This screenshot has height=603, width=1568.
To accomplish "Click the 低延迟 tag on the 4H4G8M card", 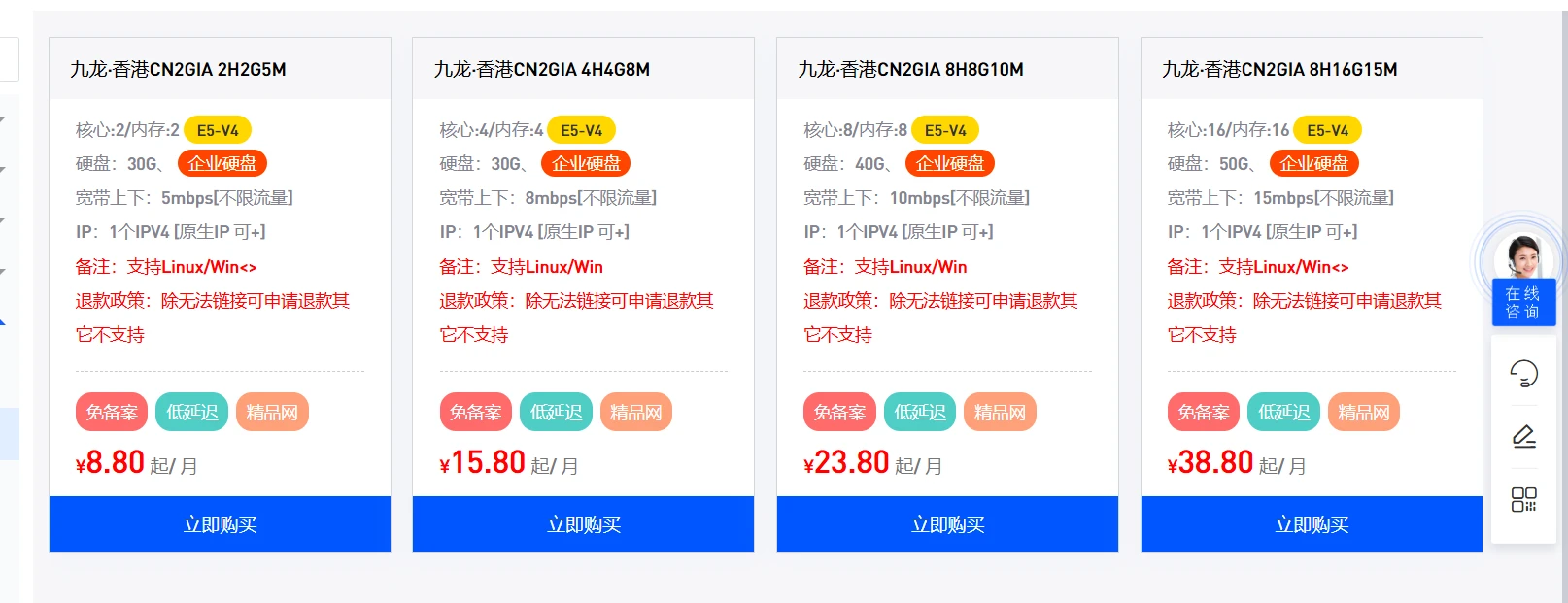I will [x=556, y=412].
